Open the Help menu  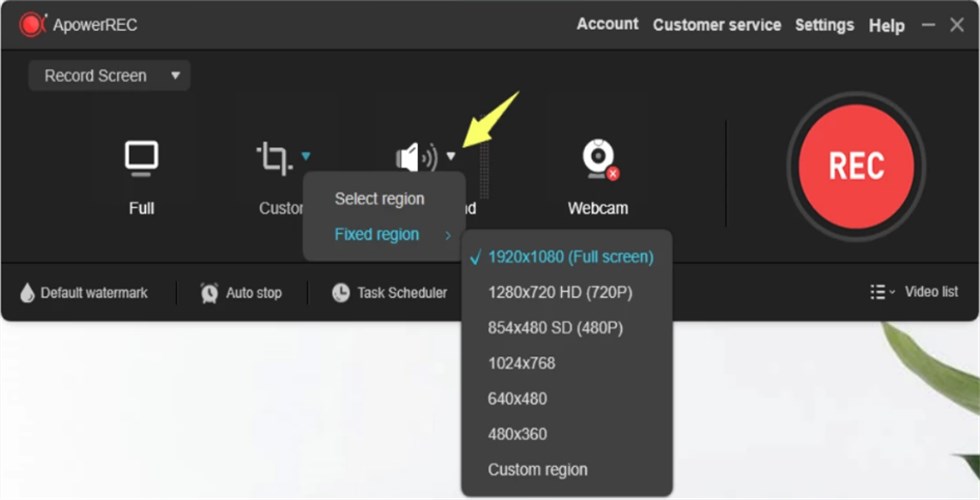pyautogui.click(x=886, y=26)
